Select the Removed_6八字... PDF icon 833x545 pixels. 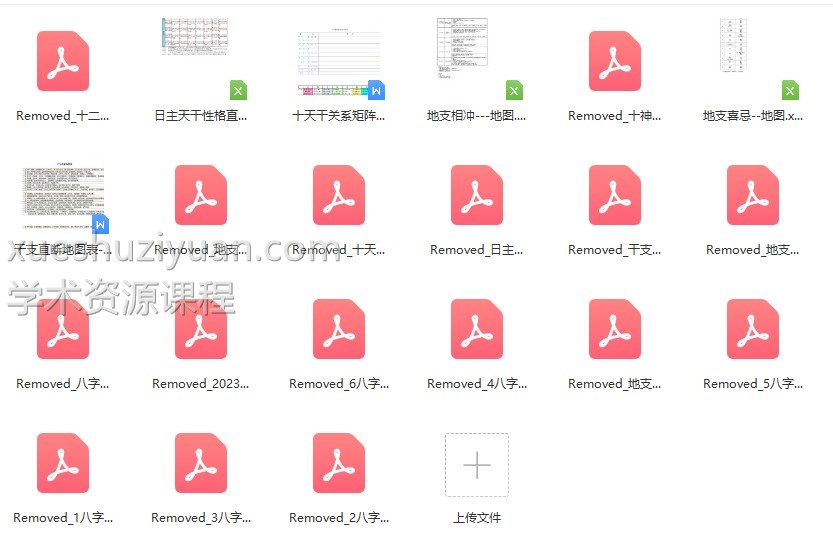tap(339, 329)
